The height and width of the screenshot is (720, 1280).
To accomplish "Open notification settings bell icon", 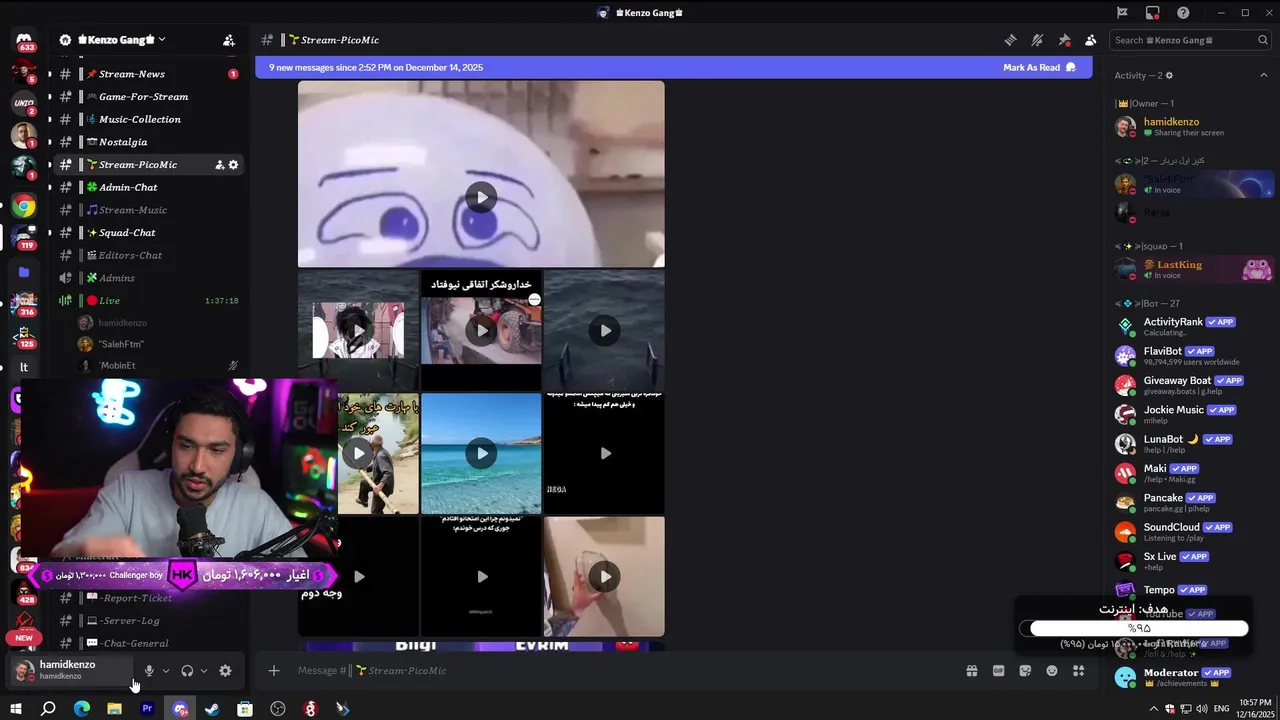I will pos(1037,40).
